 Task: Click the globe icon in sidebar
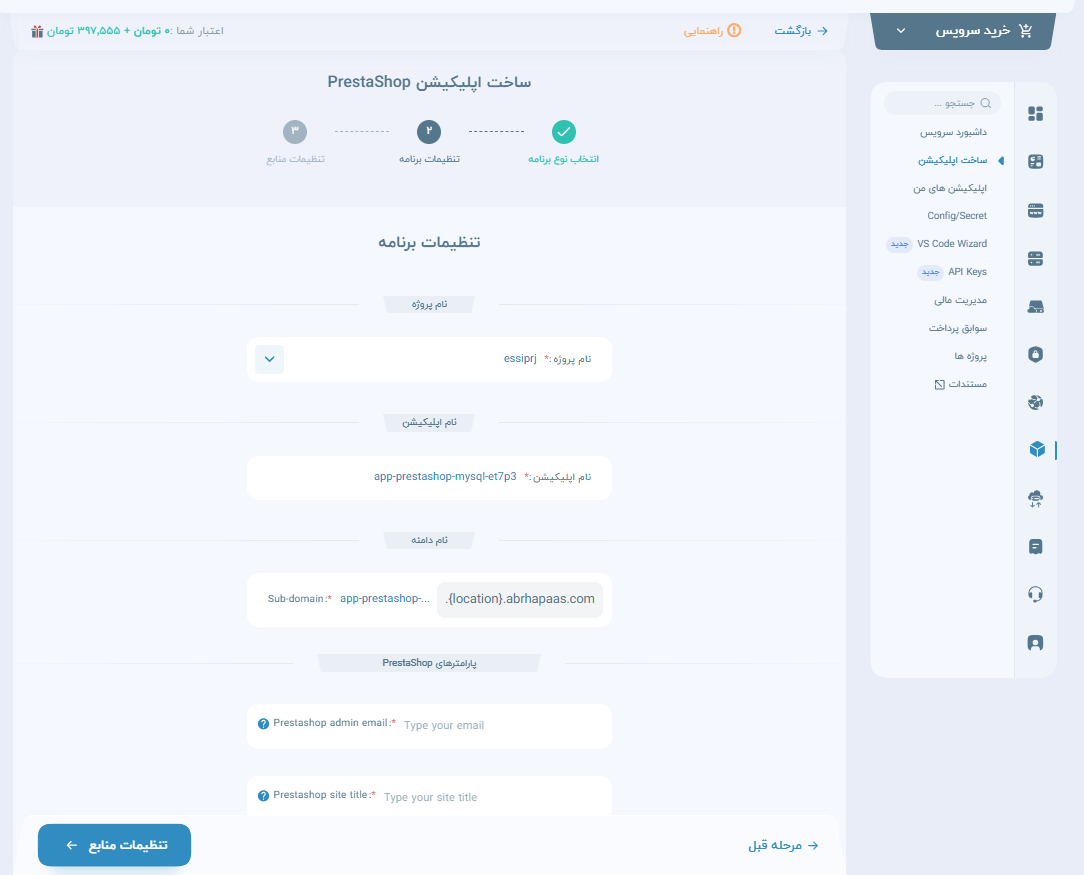pos(1035,402)
